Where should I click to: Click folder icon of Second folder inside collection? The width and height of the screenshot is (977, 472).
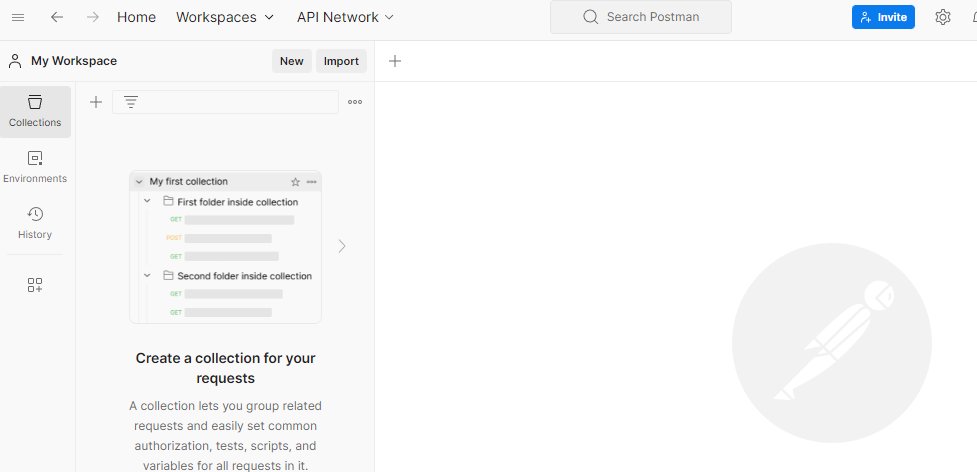point(168,275)
